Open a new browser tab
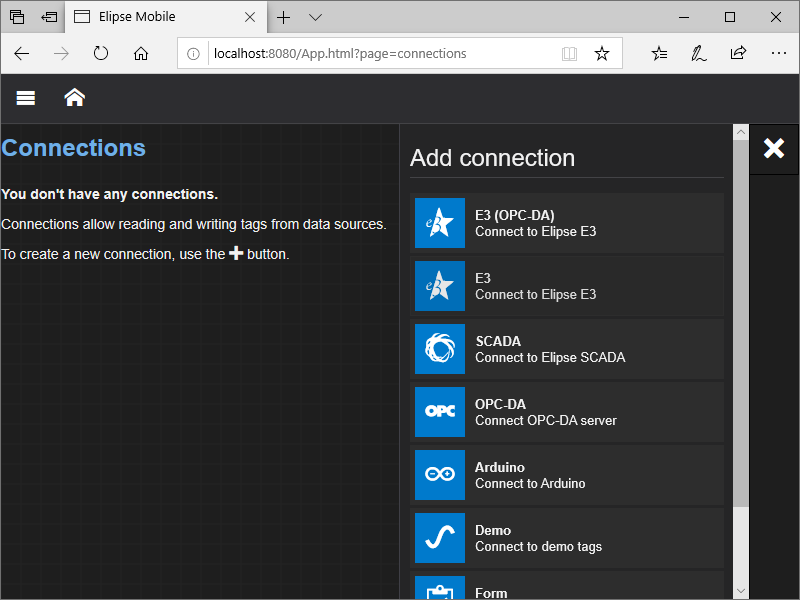This screenshot has width=800, height=600. (x=284, y=17)
